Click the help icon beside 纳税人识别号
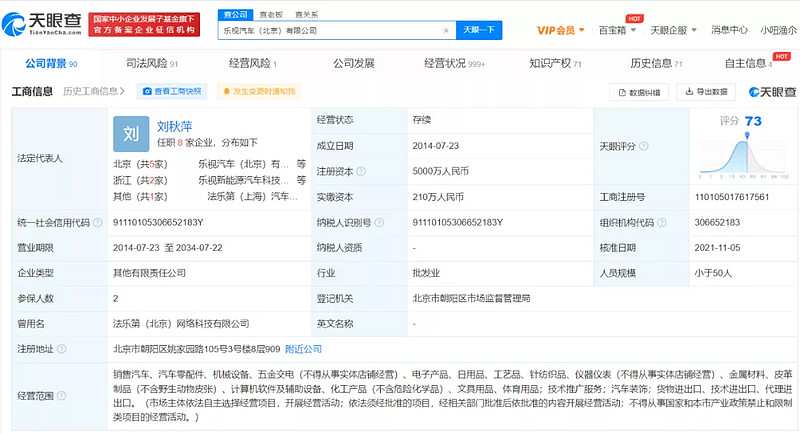This screenshot has width=800, height=434. click(379, 222)
